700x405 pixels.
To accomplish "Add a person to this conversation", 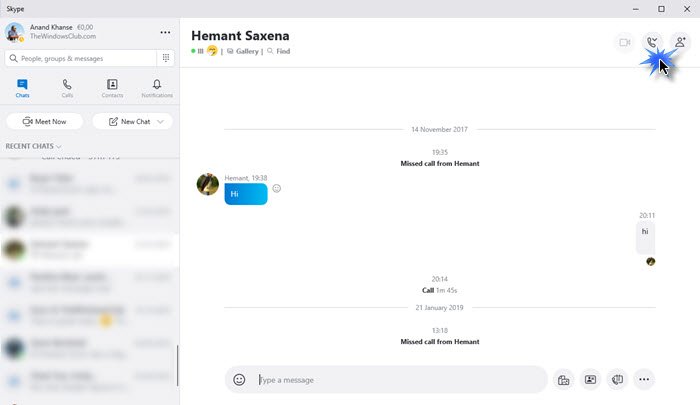I will [680, 42].
